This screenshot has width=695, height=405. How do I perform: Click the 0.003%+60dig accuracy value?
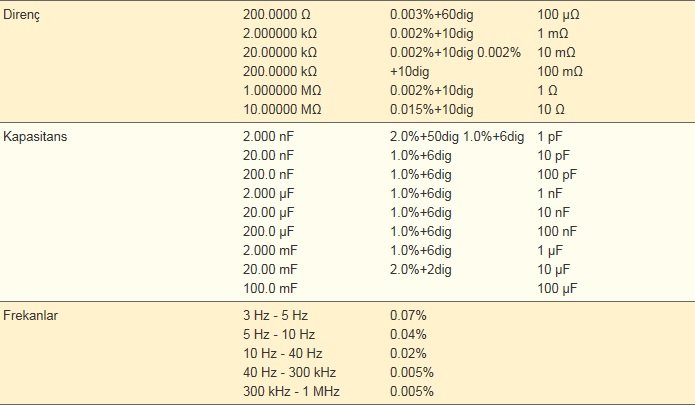[x=432, y=15]
